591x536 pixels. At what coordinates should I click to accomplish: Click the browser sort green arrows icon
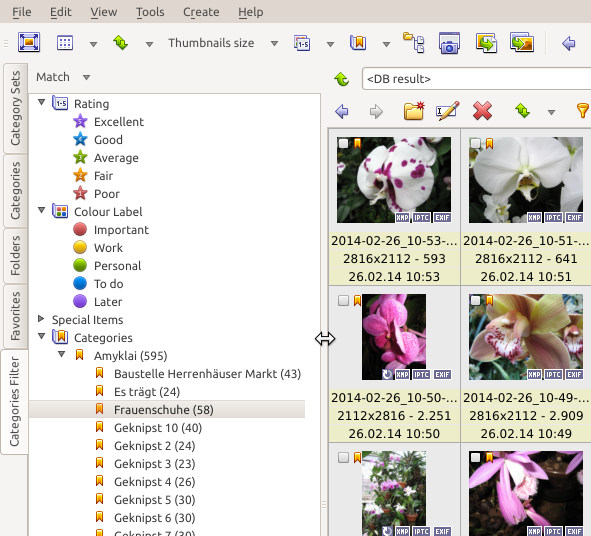[523, 111]
